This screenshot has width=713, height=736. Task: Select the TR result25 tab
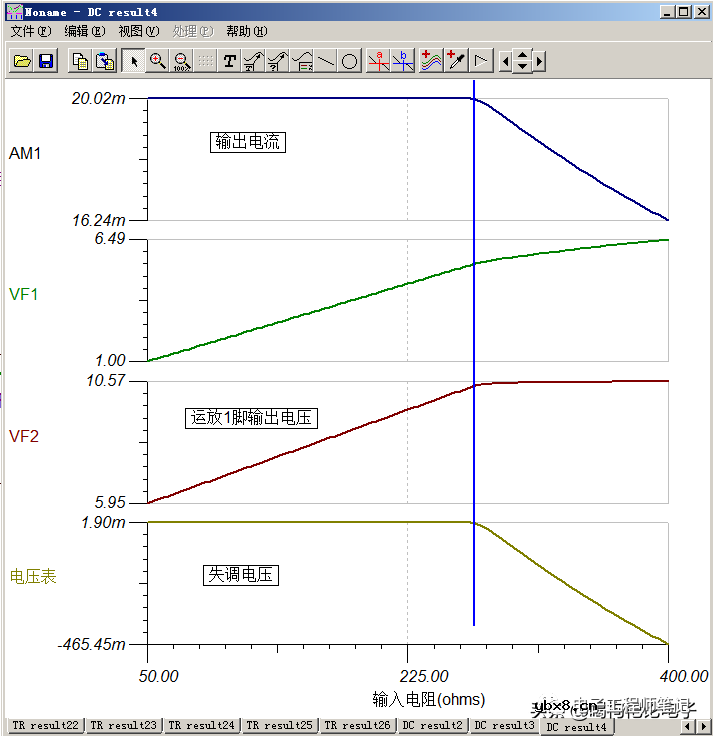pos(281,725)
